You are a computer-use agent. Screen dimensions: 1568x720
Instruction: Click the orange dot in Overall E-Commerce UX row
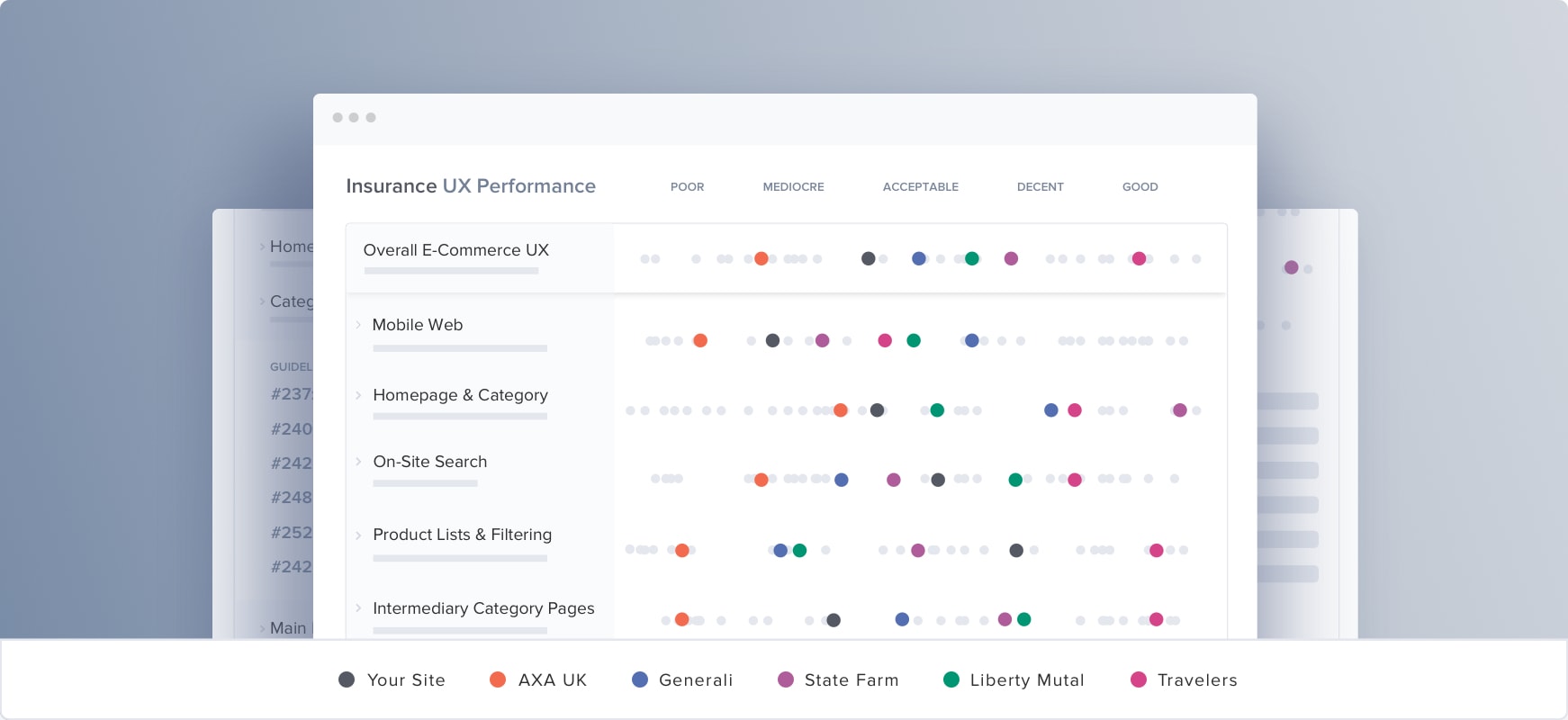click(761, 258)
